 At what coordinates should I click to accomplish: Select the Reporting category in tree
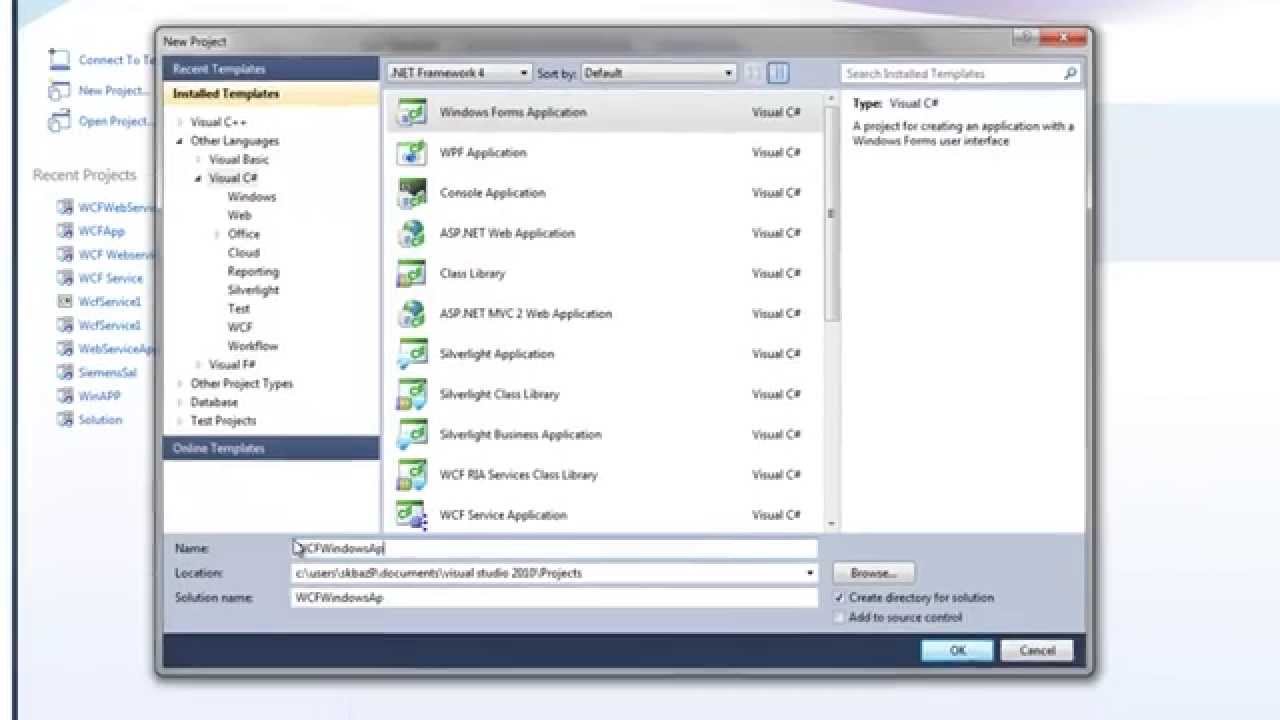tap(253, 272)
